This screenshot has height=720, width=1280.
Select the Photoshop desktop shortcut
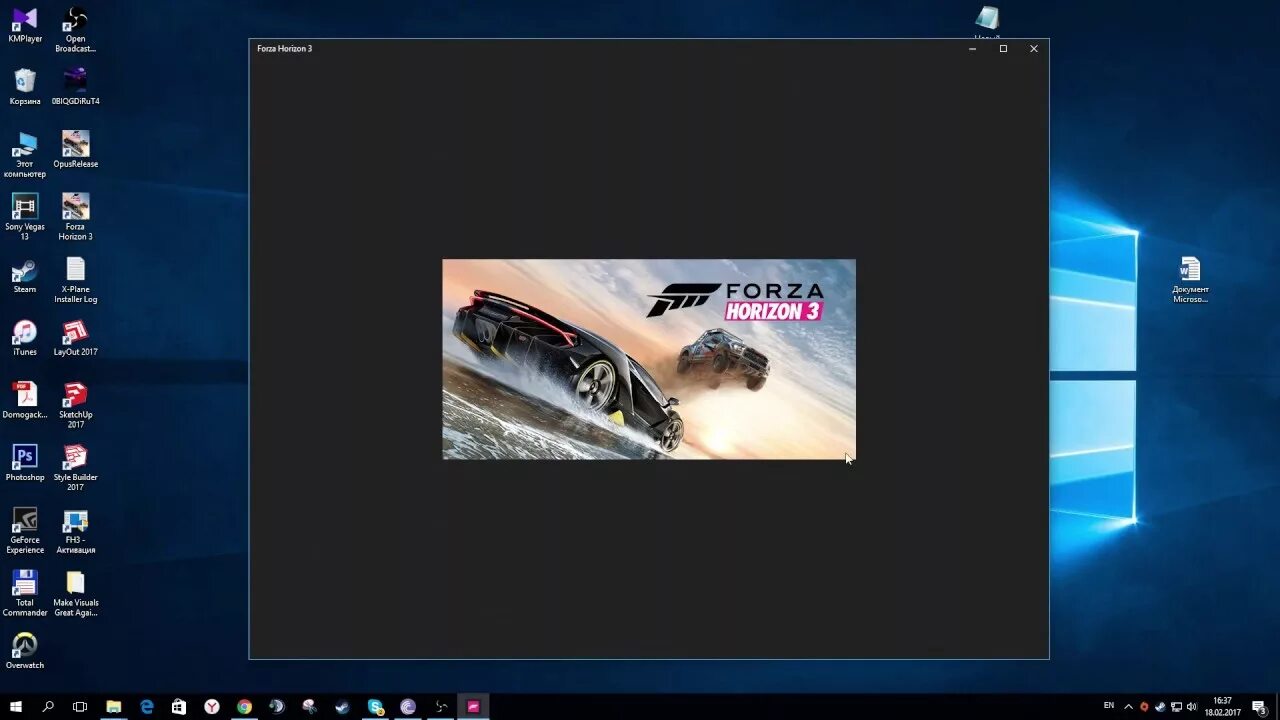tap(25, 463)
